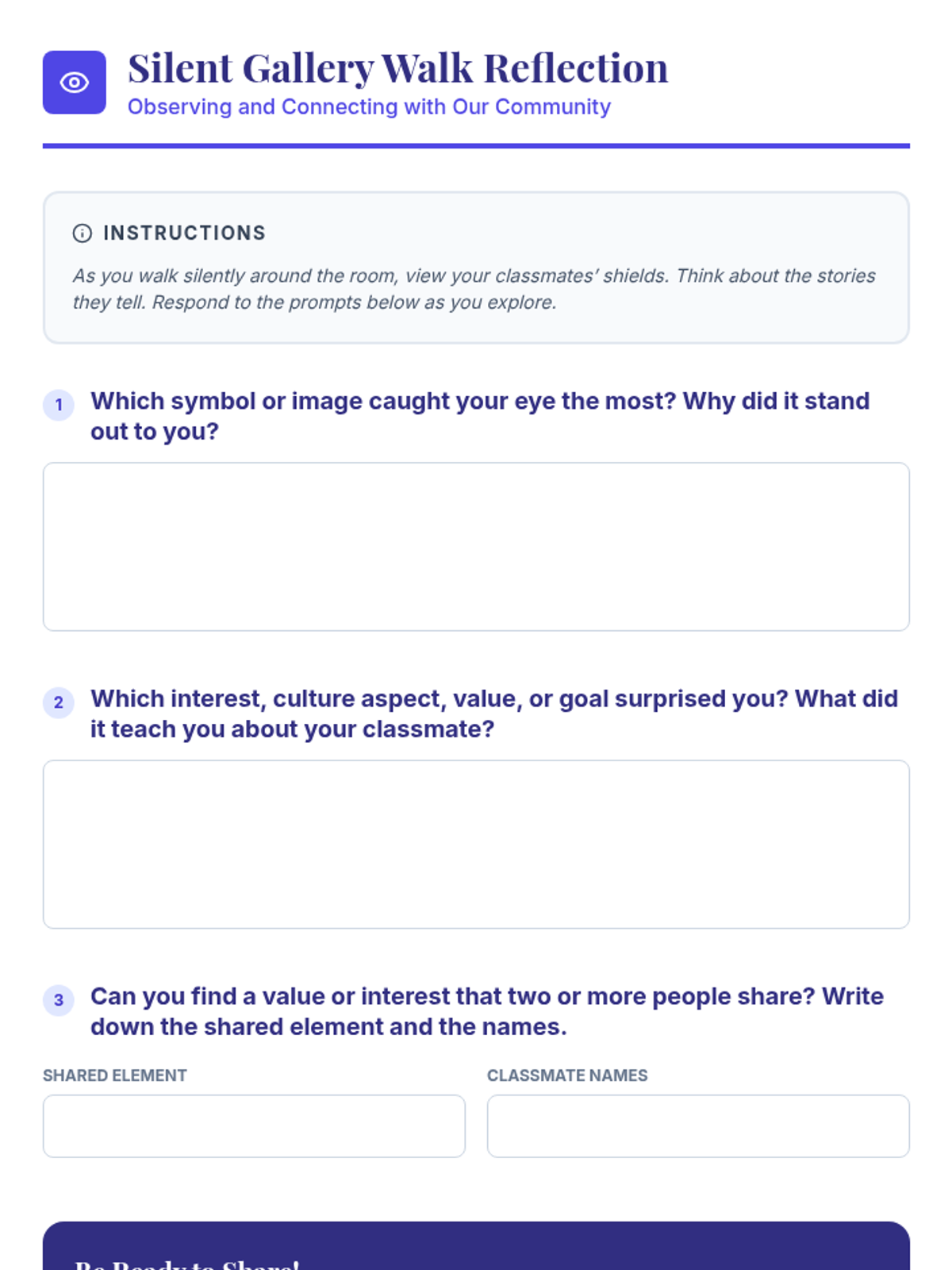Click the question about eye-catching symbol
The width and height of the screenshot is (952, 1270).
point(480,416)
